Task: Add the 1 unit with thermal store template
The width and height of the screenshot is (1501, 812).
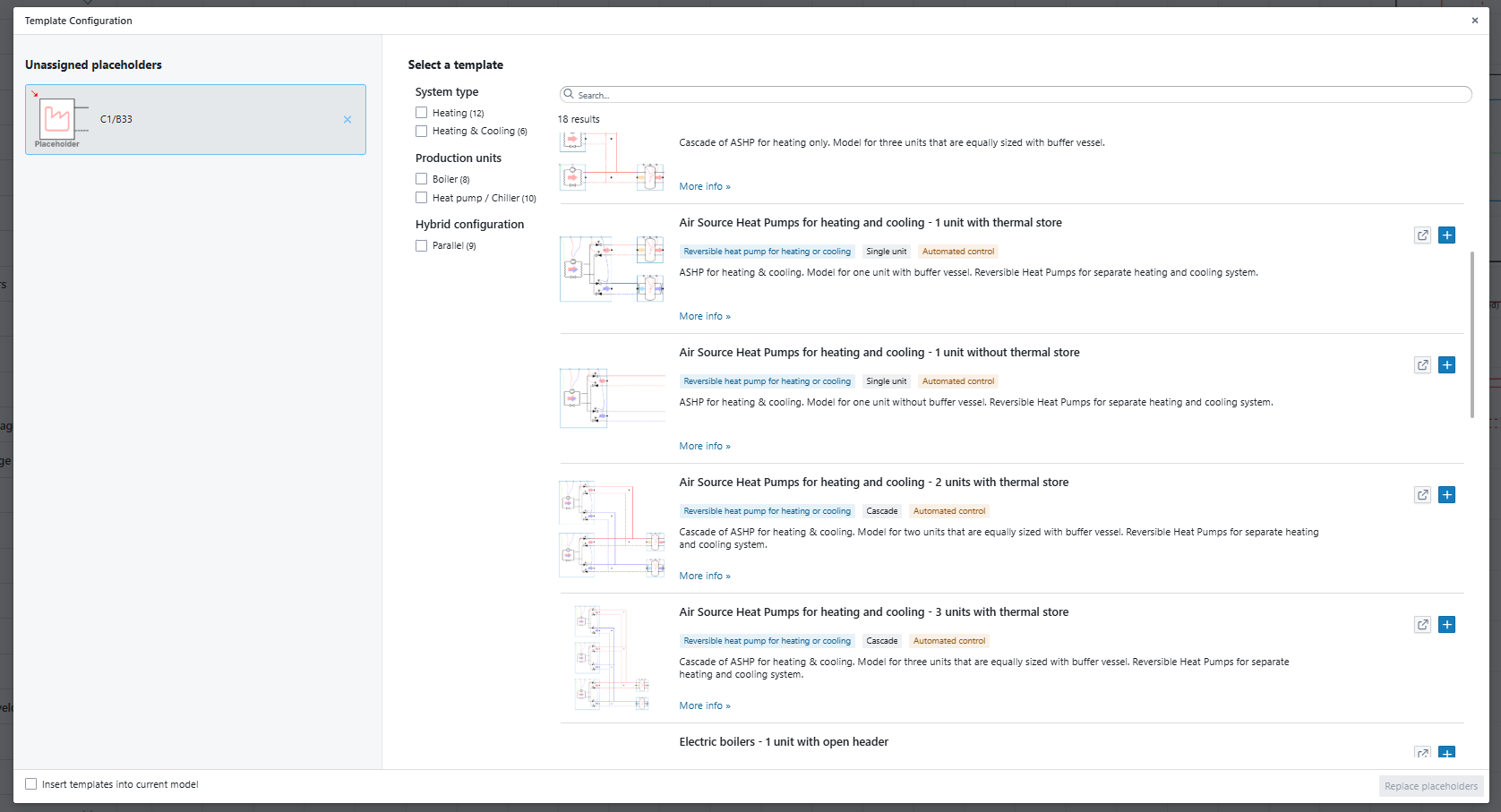Action: 1446,235
